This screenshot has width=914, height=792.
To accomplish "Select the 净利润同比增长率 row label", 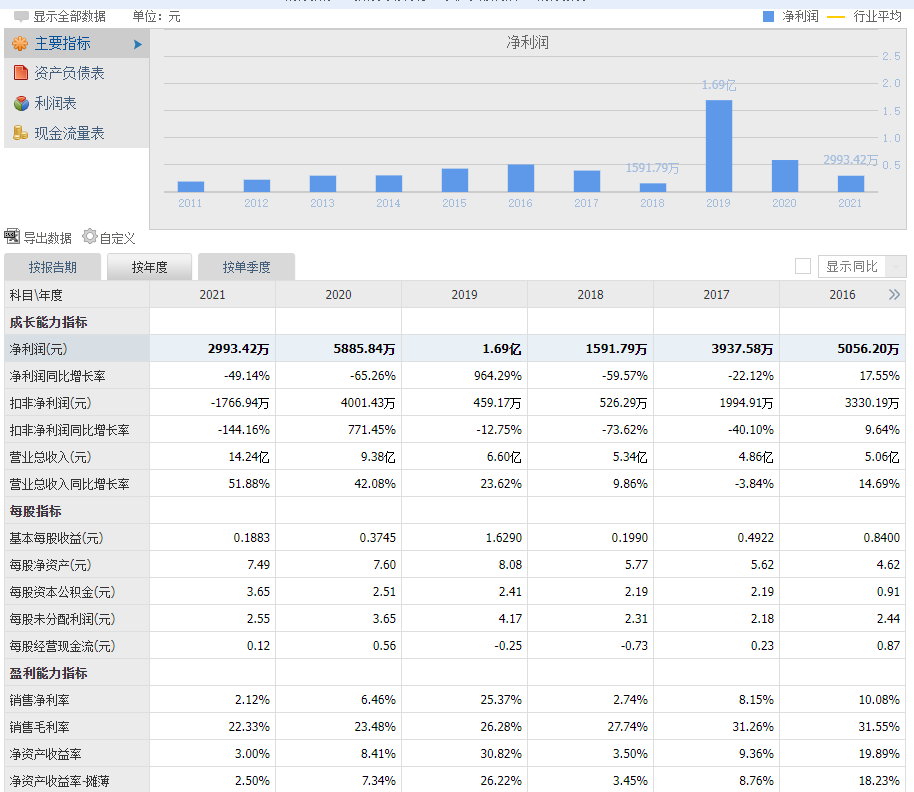I will (x=58, y=376).
